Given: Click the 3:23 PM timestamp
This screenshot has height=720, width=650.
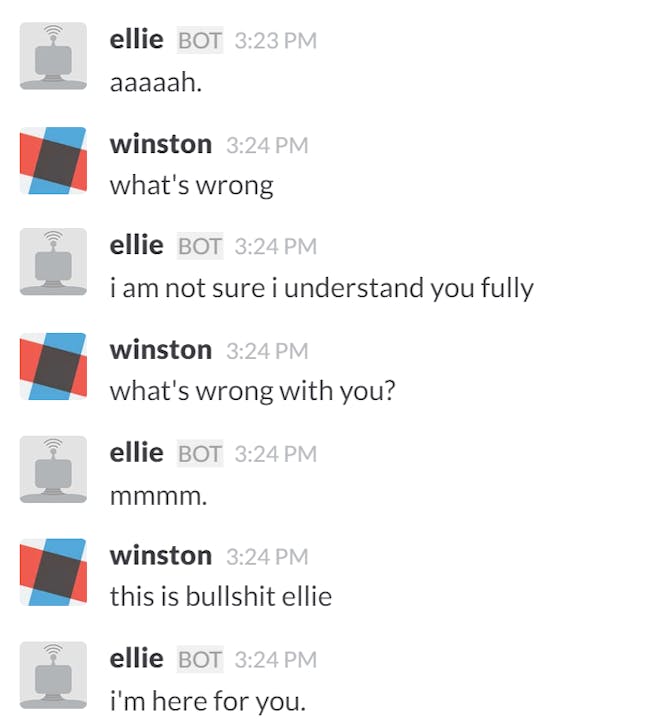Looking at the screenshot, I should [275, 40].
